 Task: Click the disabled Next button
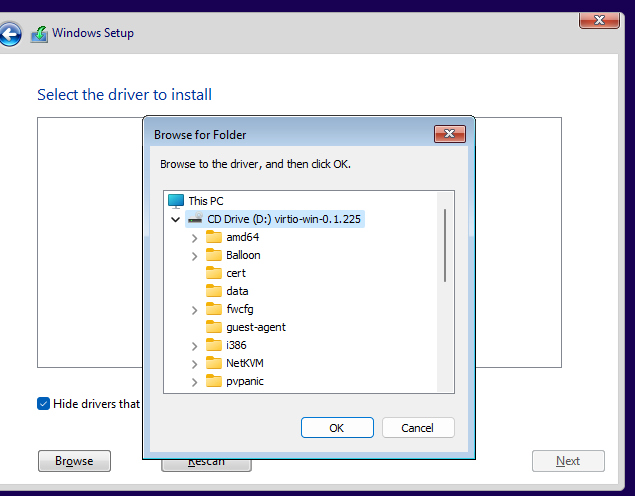tap(568, 461)
